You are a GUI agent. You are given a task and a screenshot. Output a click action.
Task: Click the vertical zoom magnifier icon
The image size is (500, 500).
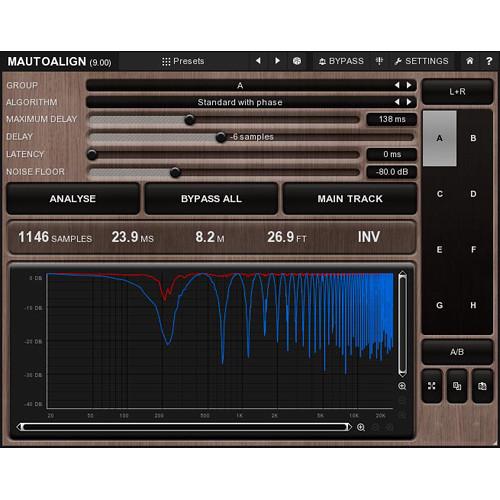click(402, 386)
